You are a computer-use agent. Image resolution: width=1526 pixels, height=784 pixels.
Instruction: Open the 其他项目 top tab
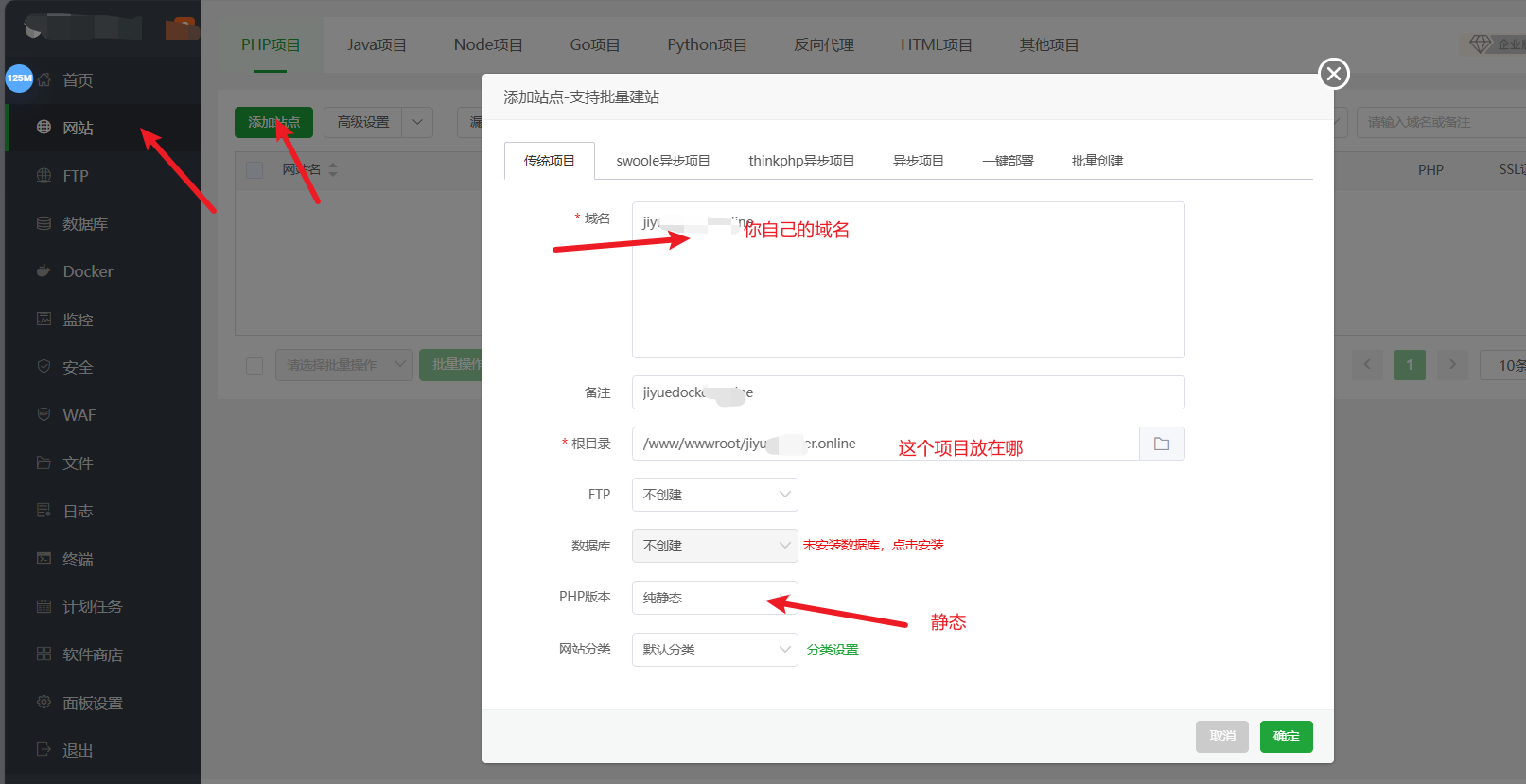[1049, 44]
